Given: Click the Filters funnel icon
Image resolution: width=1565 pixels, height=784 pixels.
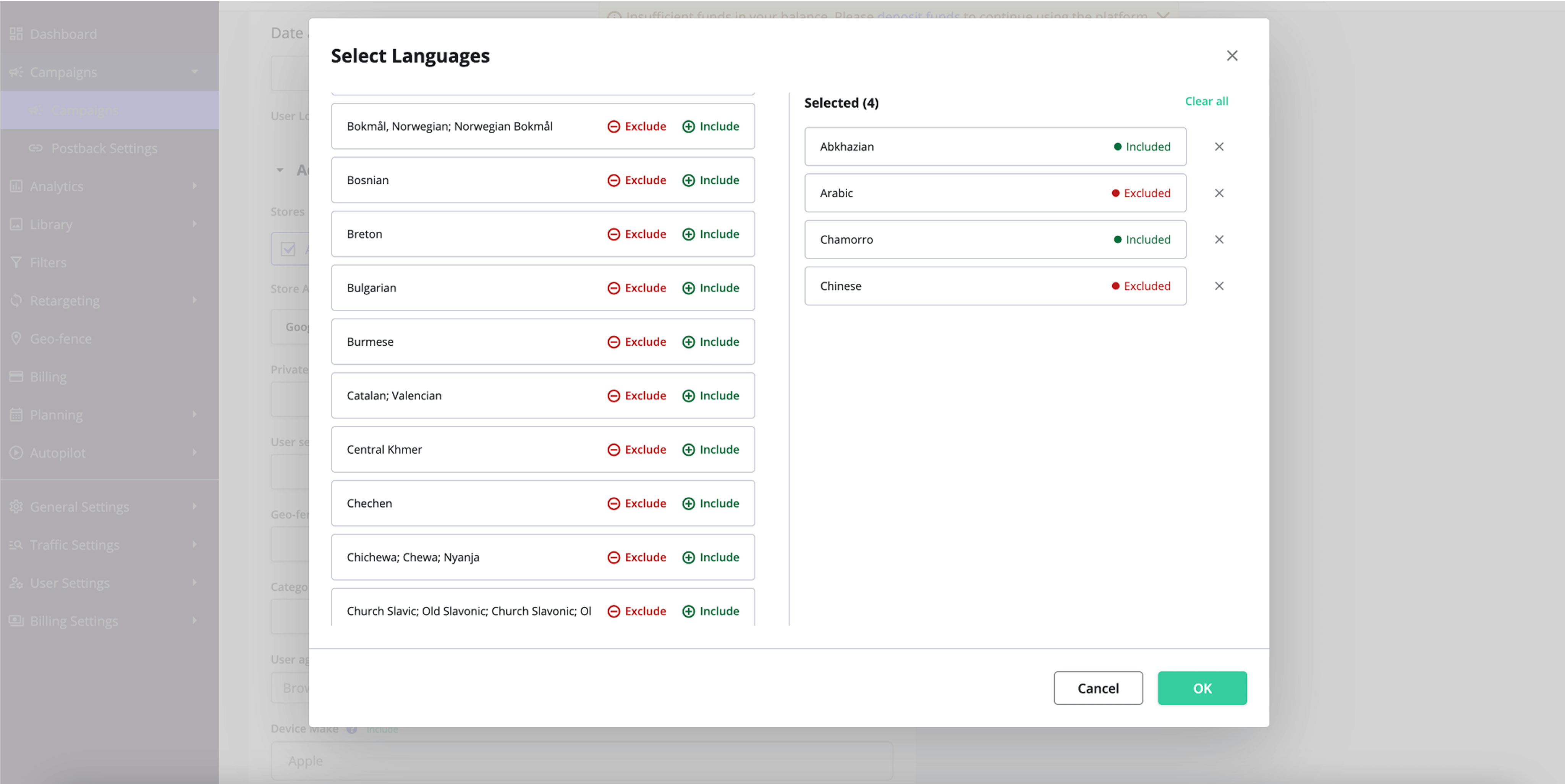Looking at the screenshot, I should tap(16, 263).
